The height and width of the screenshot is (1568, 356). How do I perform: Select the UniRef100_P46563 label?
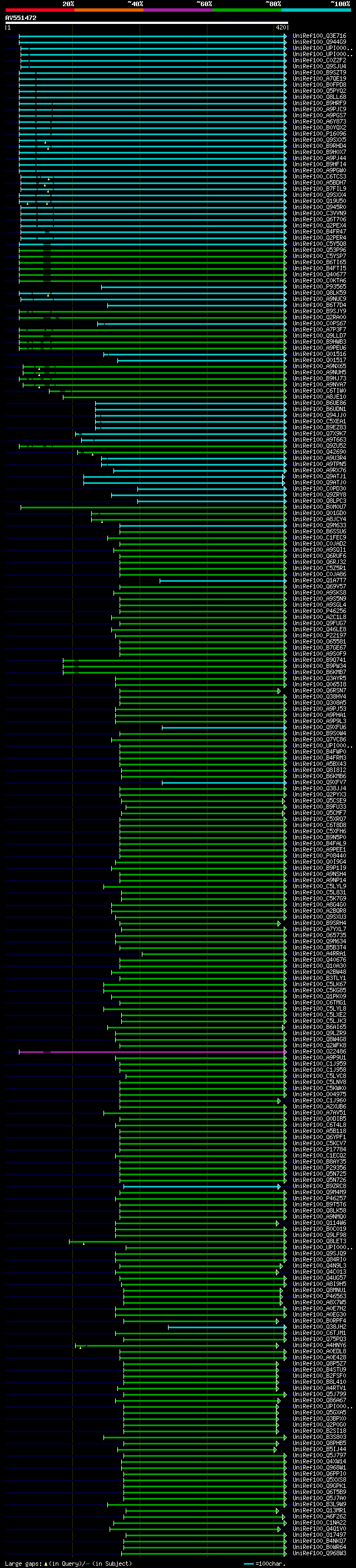click(319, 1297)
